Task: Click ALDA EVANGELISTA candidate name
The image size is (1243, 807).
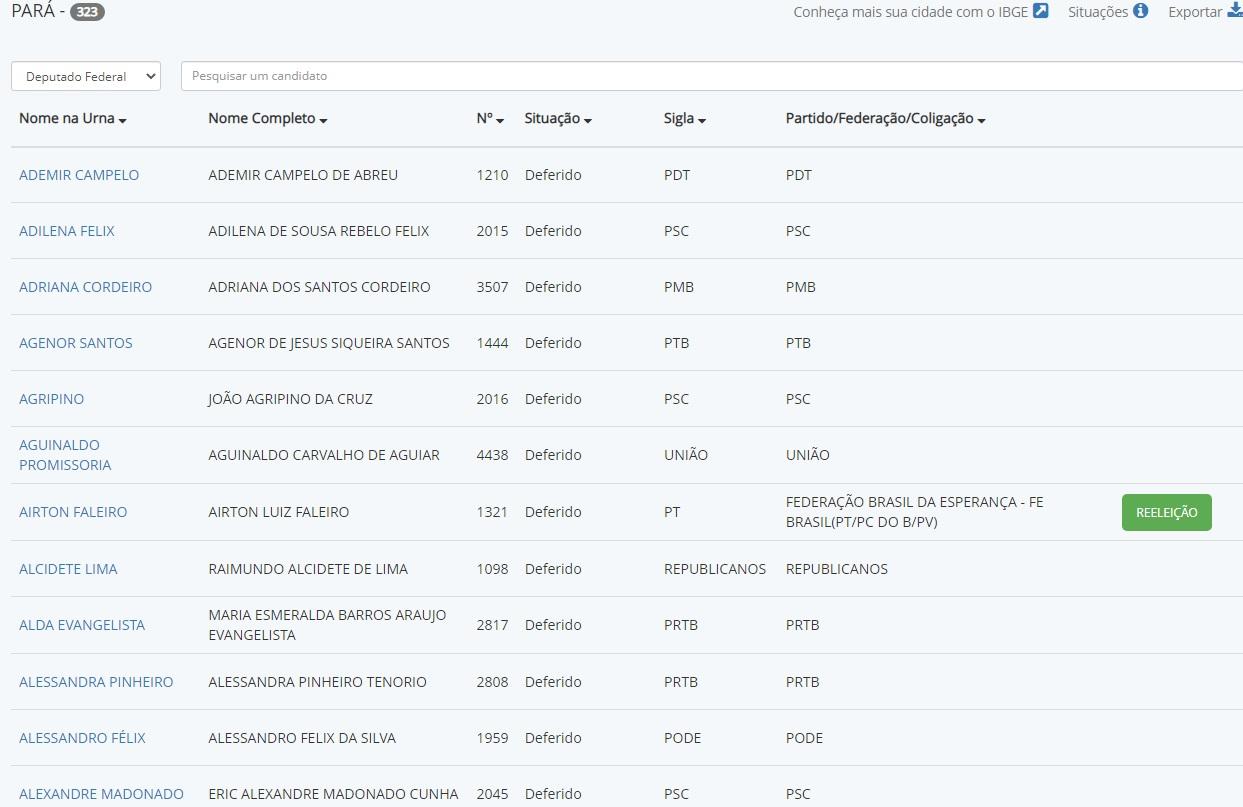Action: (x=82, y=625)
